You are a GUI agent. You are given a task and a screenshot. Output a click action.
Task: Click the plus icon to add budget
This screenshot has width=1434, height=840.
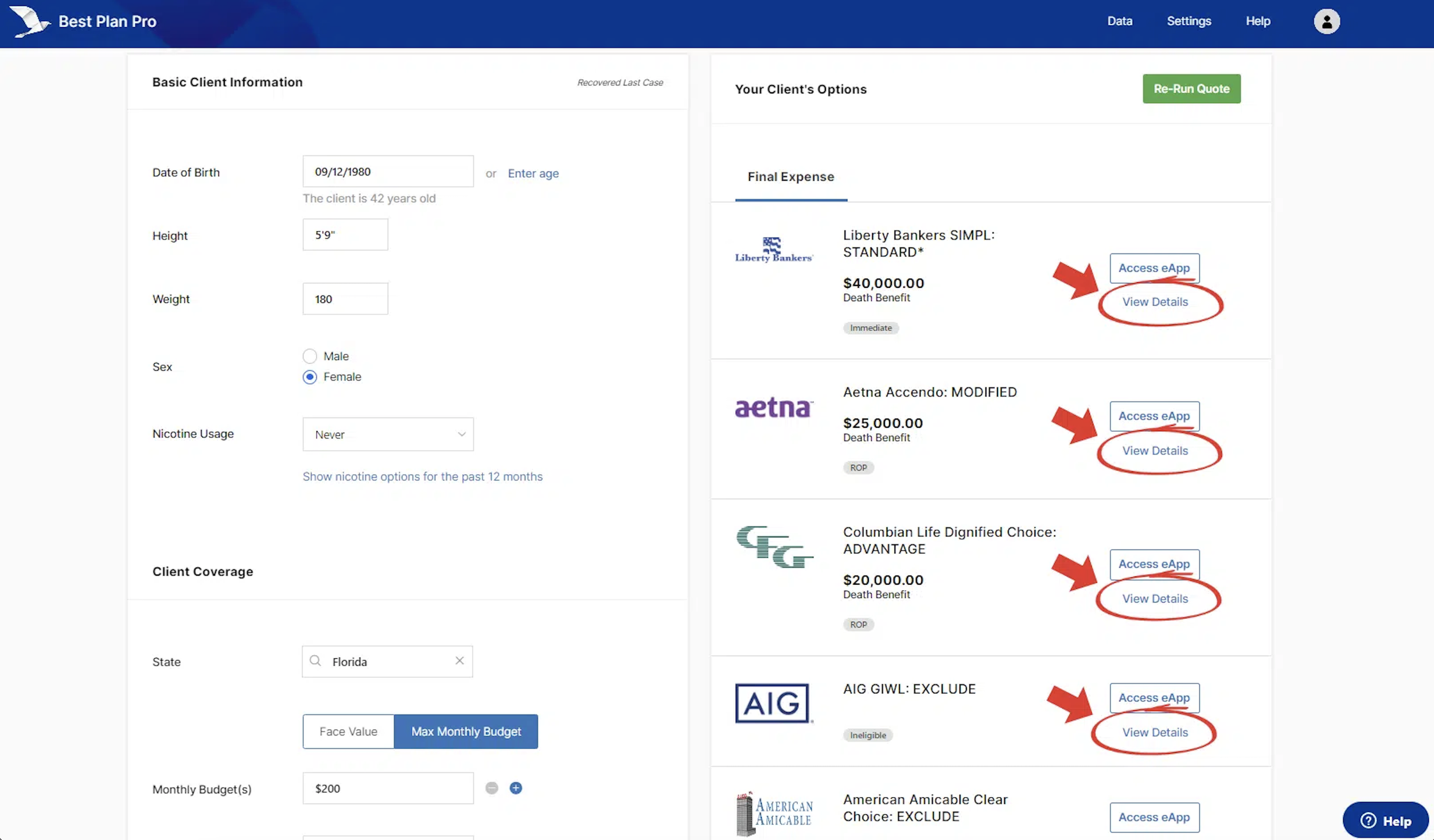(x=516, y=788)
